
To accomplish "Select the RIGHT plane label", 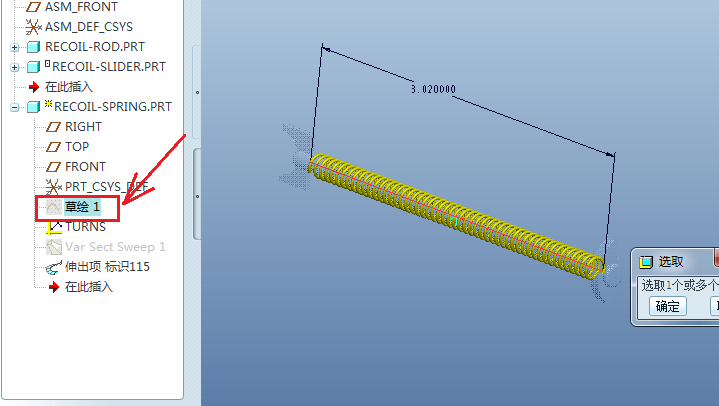I will click(x=83, y=127).
